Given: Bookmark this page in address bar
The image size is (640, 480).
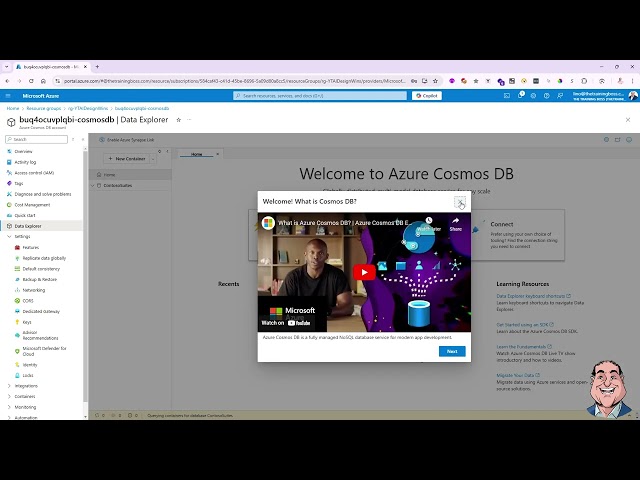Looking at the screenshot, I should [x=436, y=81].
